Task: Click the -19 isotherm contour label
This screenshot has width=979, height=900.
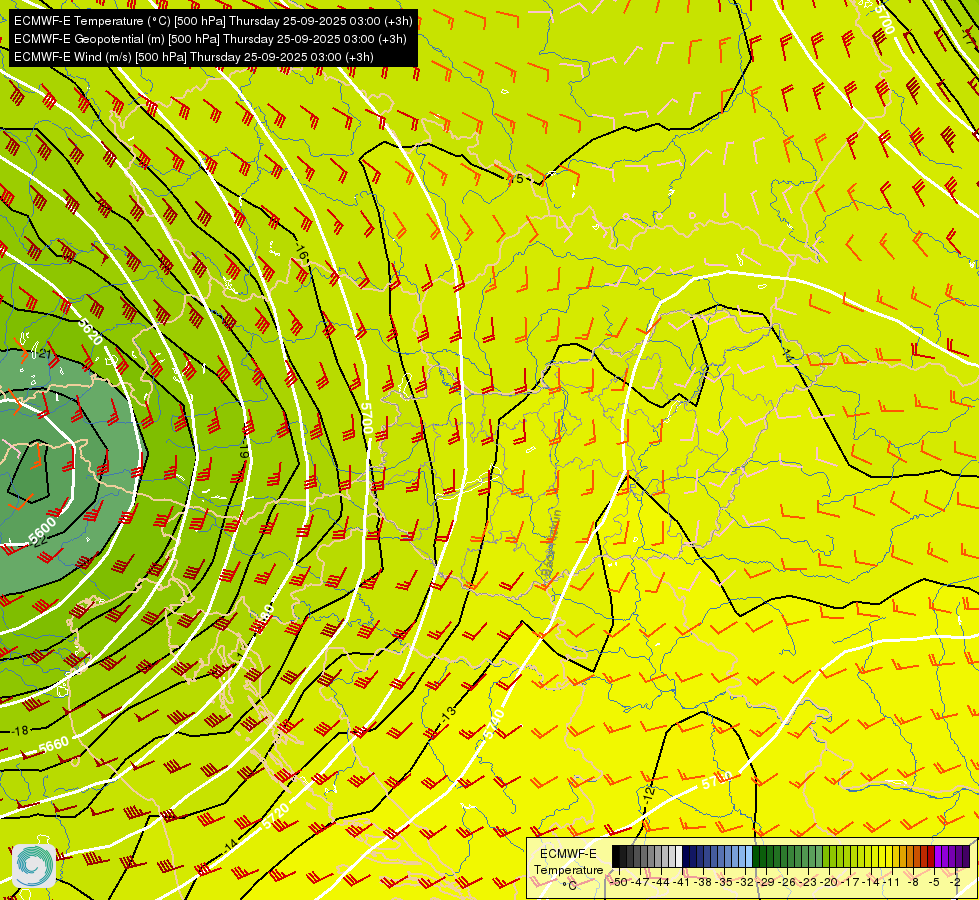Action: tap(245, 454)
